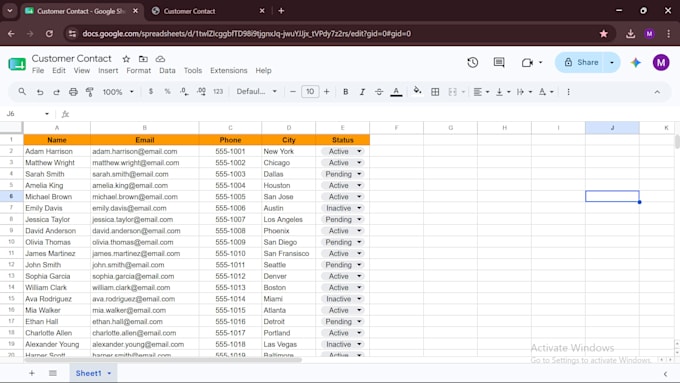Open the all sheets list

pyautogui.click(x=52, y=373)
